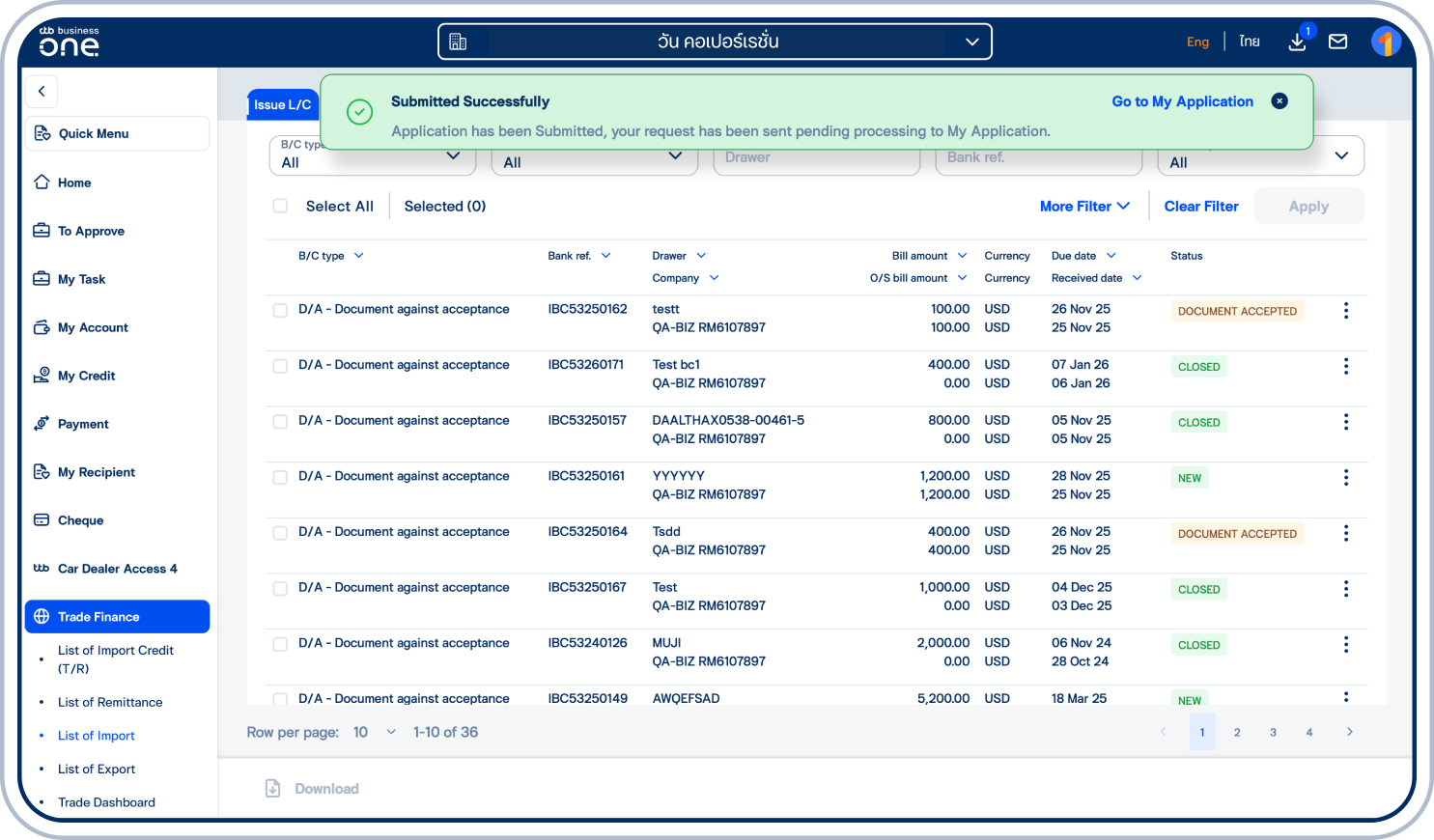Check the row for IBC53260171

280,366
